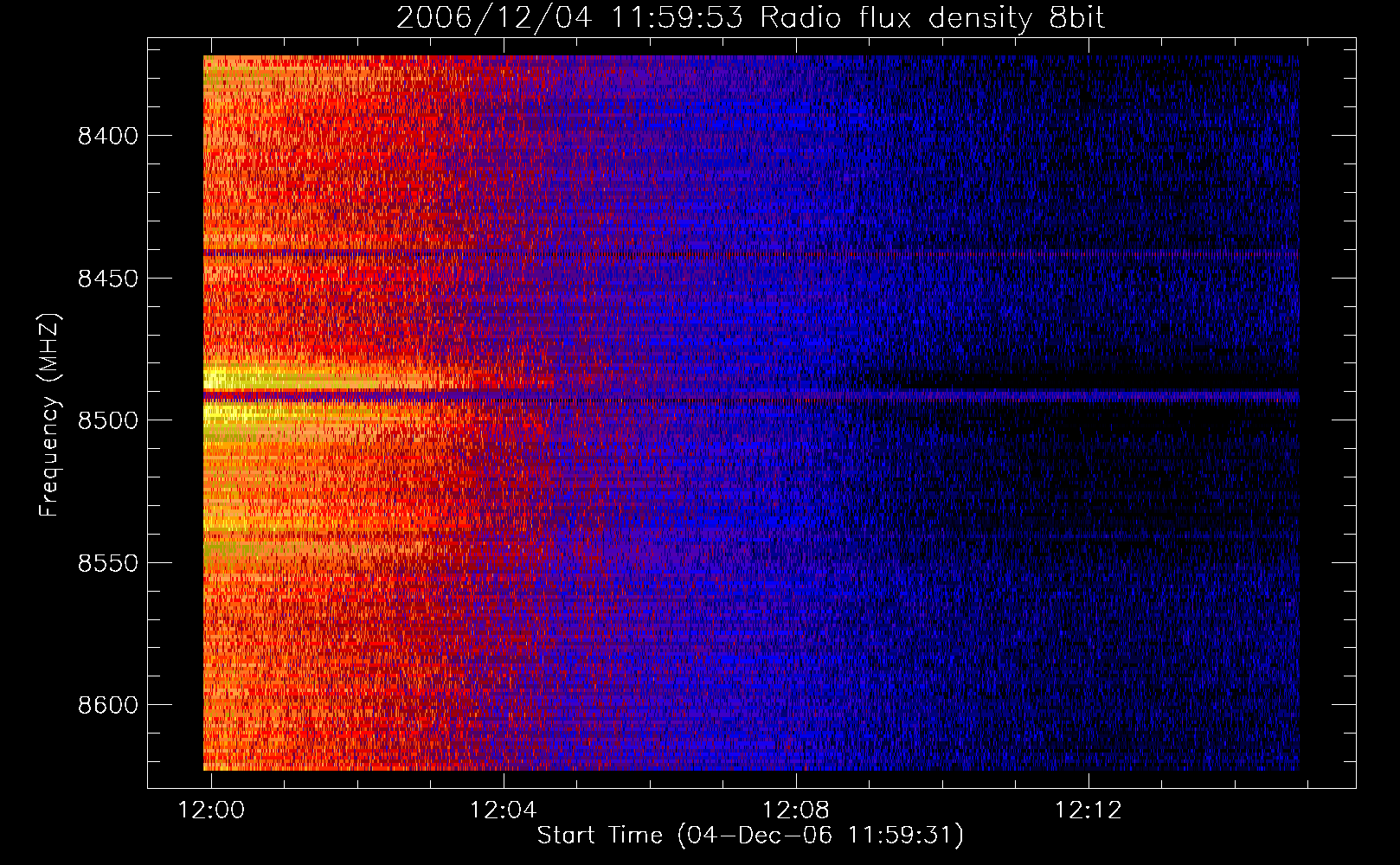Click the 8400 frequency tick label
The height and width of the screenshot is (865, 1400).
point(108,136)
